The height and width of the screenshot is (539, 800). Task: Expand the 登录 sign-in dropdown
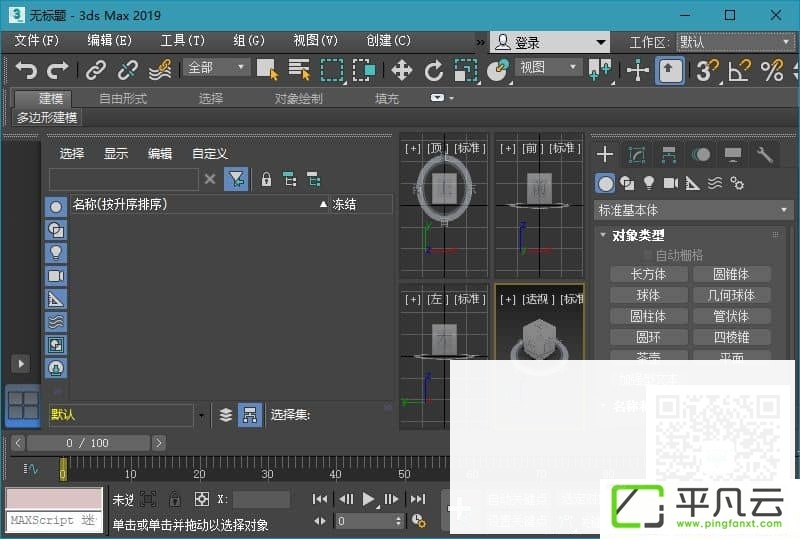(x=550, y=42)
